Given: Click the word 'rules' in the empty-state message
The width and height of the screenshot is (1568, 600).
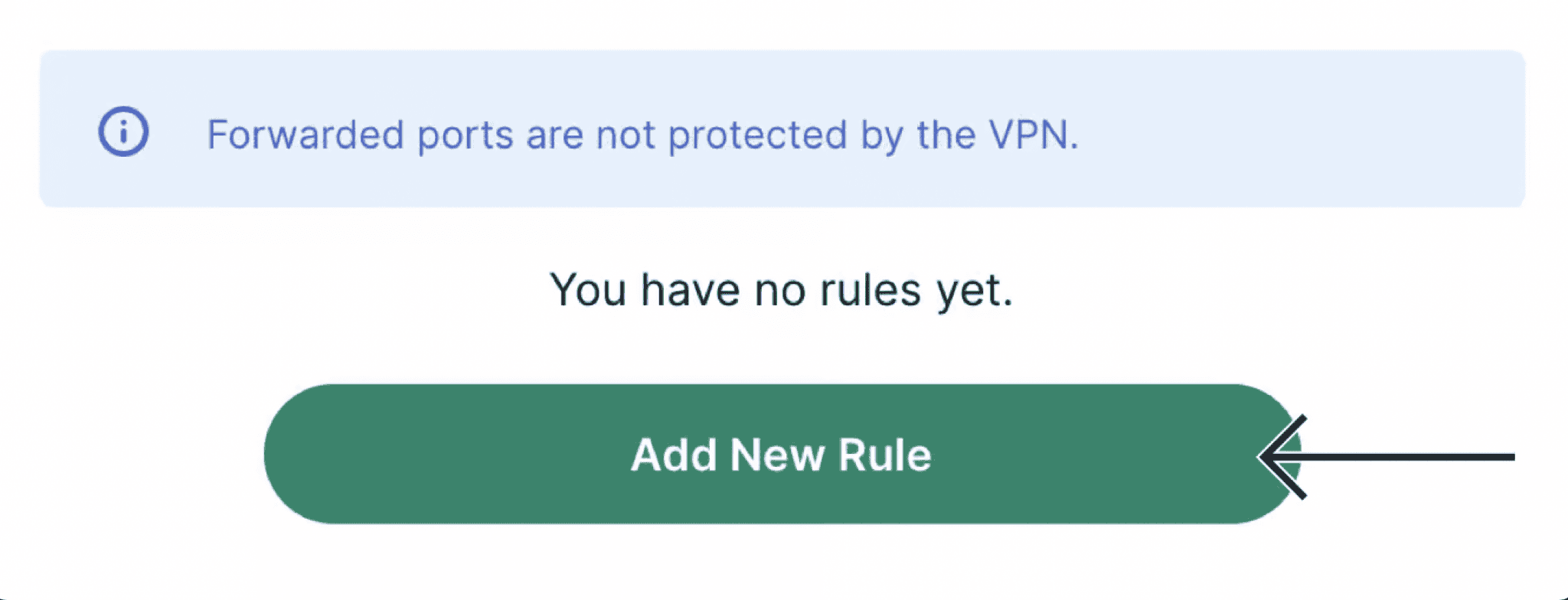Looking at the screenshot, I should [870, 291].
